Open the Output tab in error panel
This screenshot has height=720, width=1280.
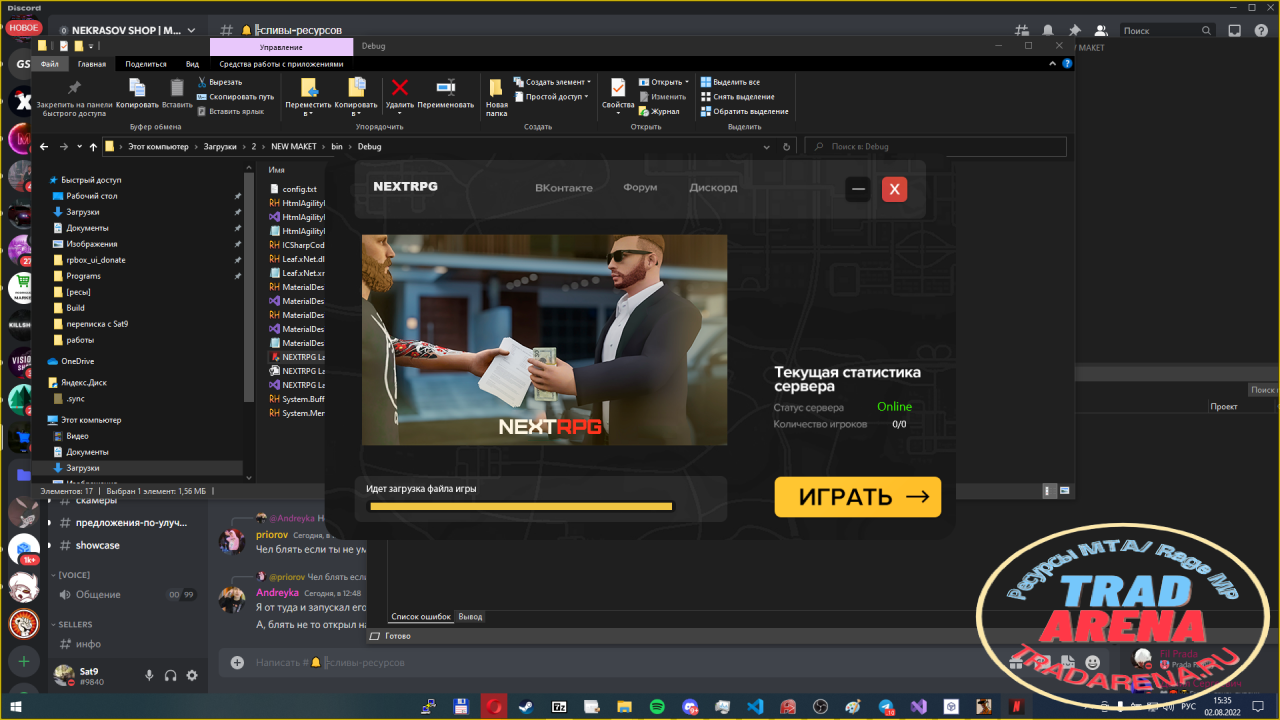[x=470, y=617]
